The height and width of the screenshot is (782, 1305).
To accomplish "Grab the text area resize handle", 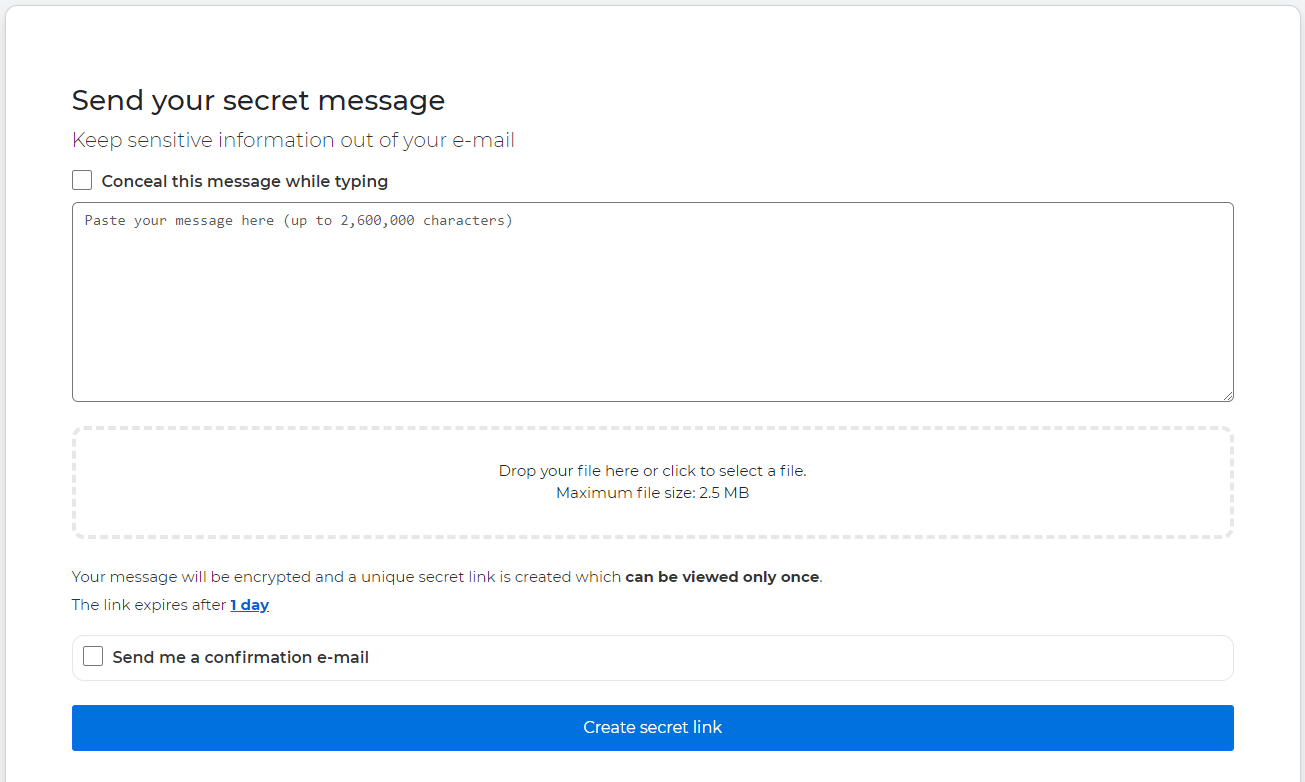I will pyautogui.click(x=1227, y=395).
